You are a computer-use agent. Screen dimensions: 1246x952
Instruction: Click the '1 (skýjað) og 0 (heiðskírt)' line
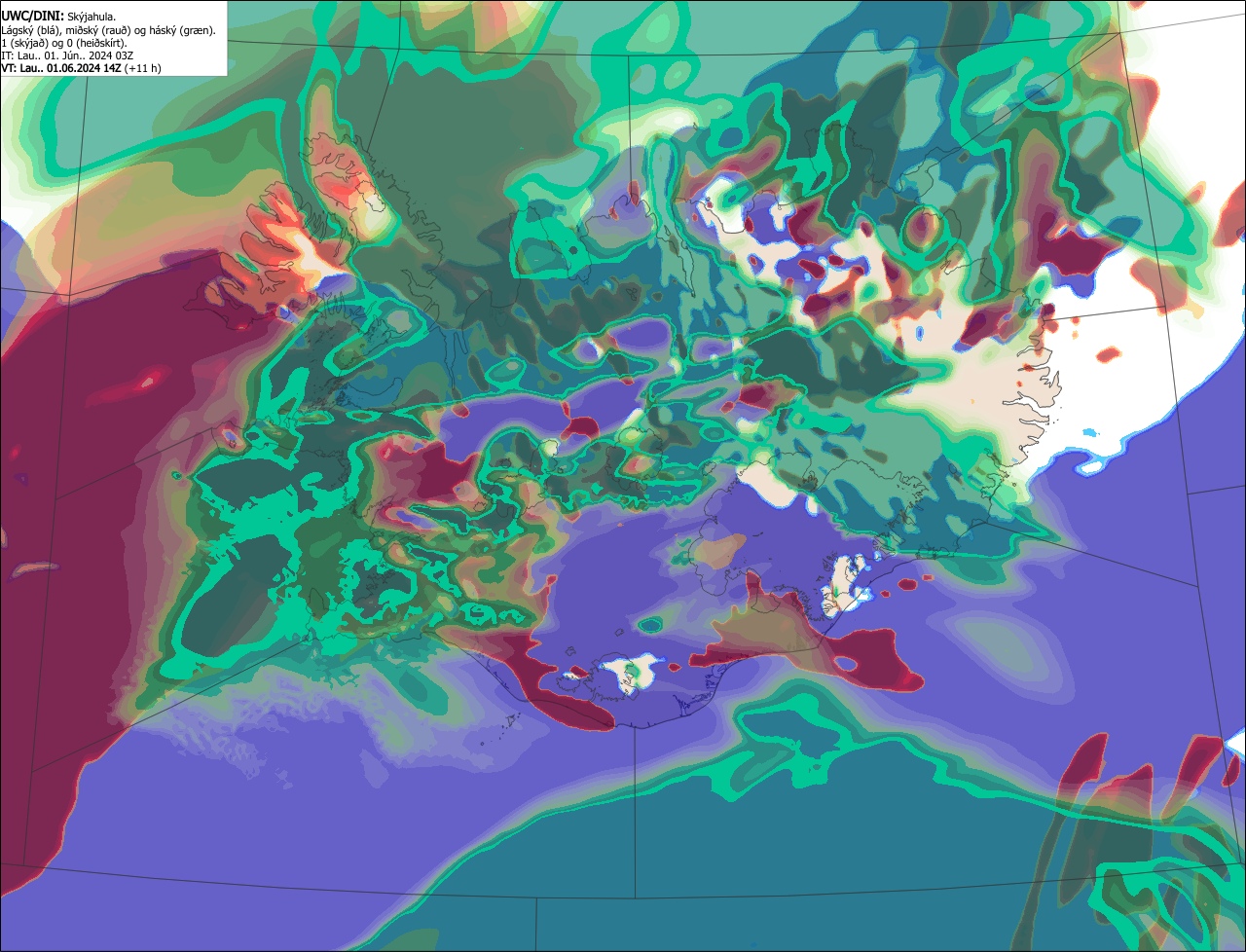[63, 43]
